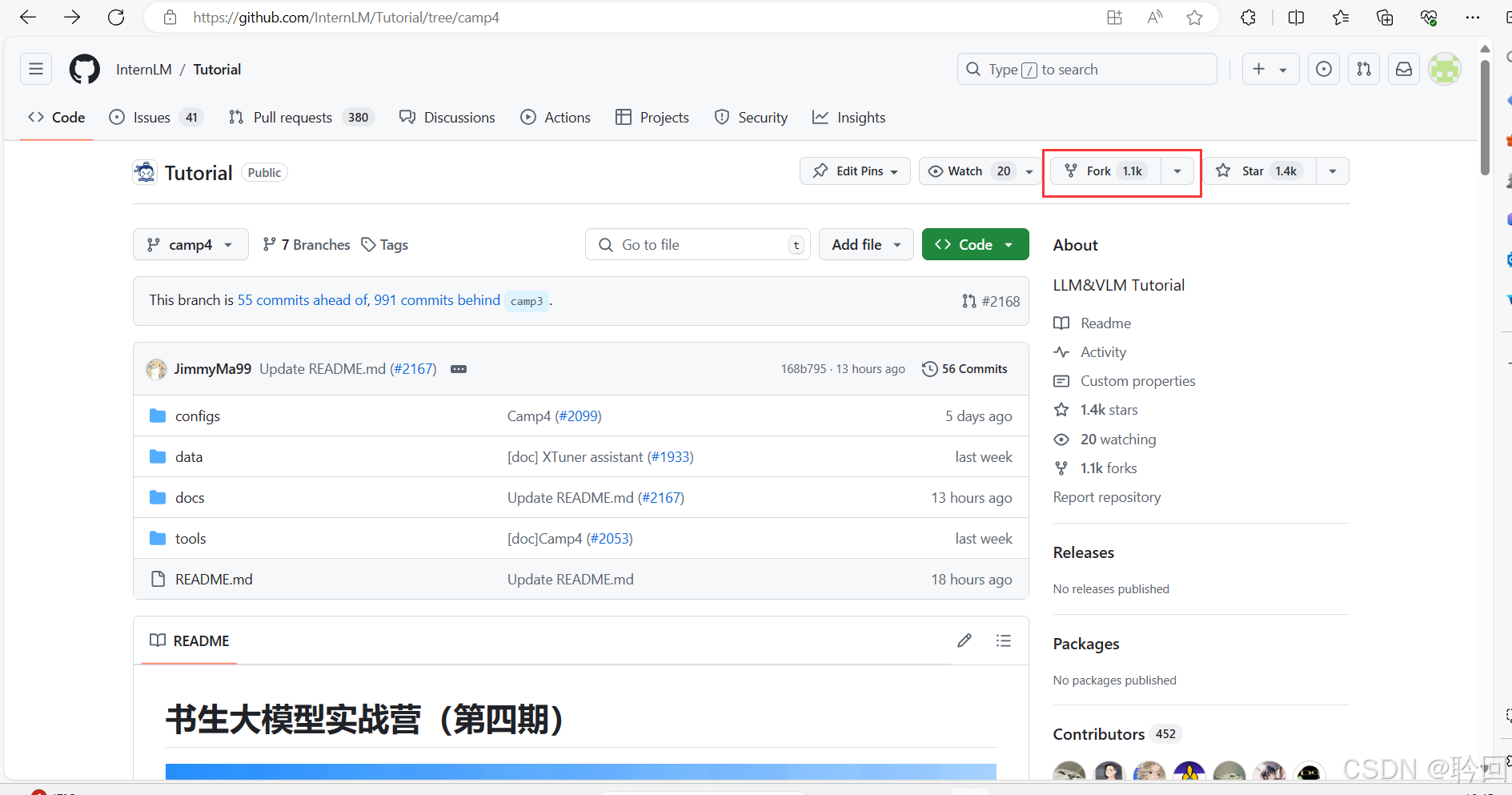Open the global navigation hamburger menu
Screen dimensions: 1512x795
pyautogui.click(x=35, y=69)
